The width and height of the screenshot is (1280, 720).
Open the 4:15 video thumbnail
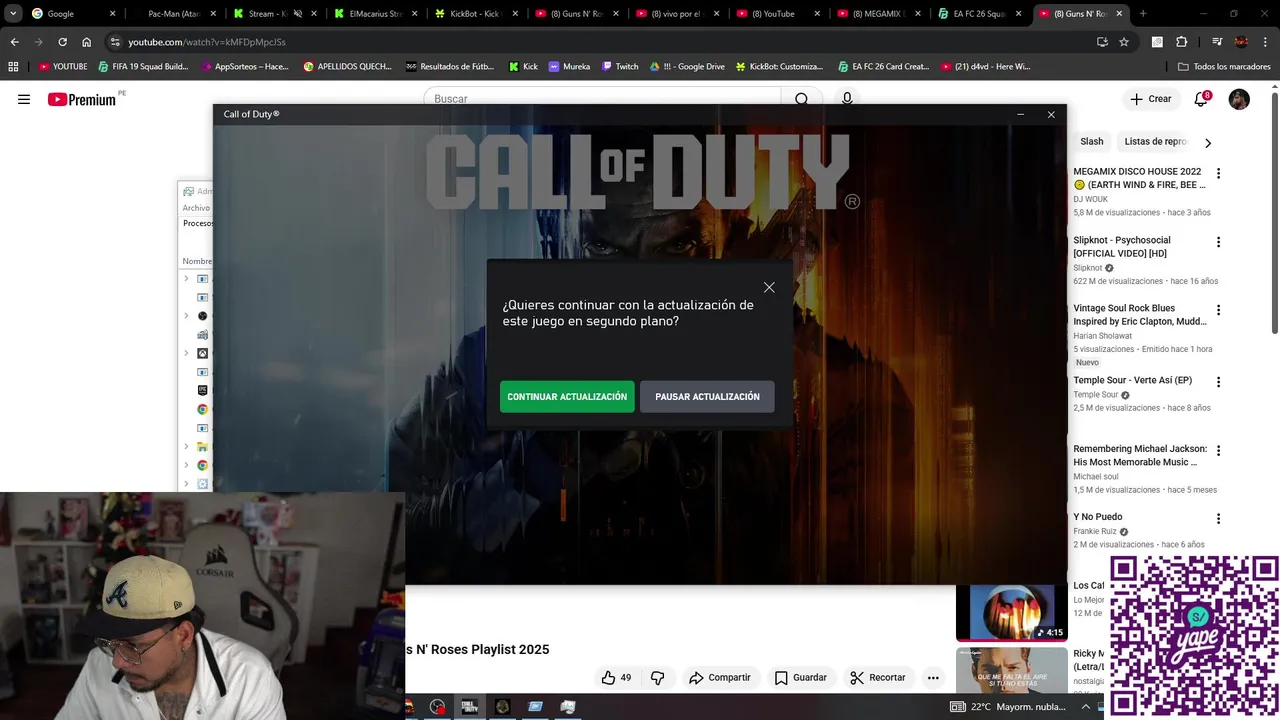click(x=1011, y=612)
